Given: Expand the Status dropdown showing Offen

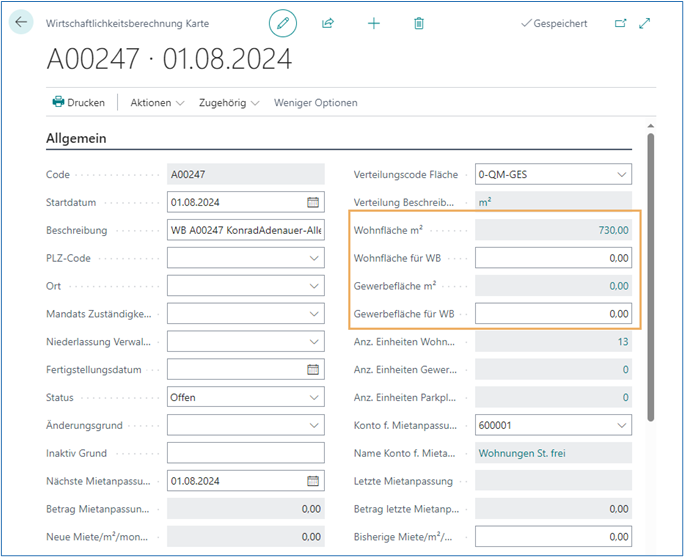Looking at the screenshot, I should [x=313, y=397].
